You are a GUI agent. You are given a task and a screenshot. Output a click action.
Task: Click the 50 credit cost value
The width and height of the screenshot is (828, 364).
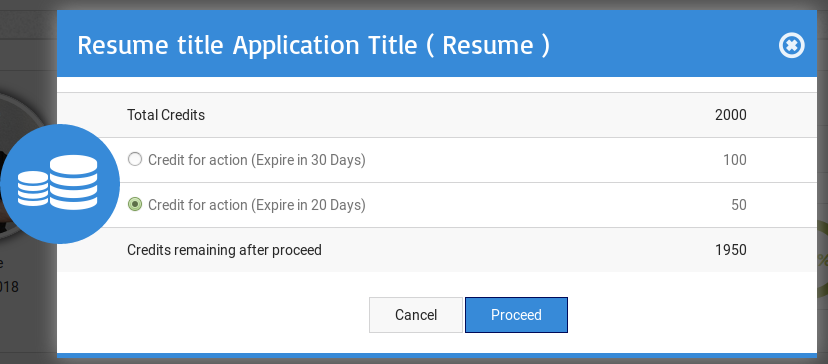(739, 204)
